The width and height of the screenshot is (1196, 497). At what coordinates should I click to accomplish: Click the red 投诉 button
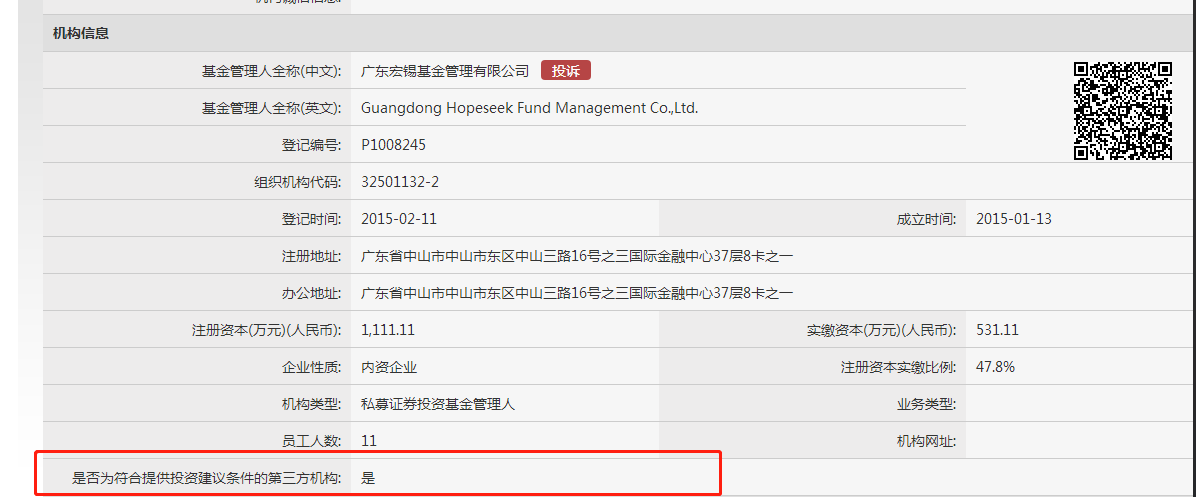click(x=566, y=70)
